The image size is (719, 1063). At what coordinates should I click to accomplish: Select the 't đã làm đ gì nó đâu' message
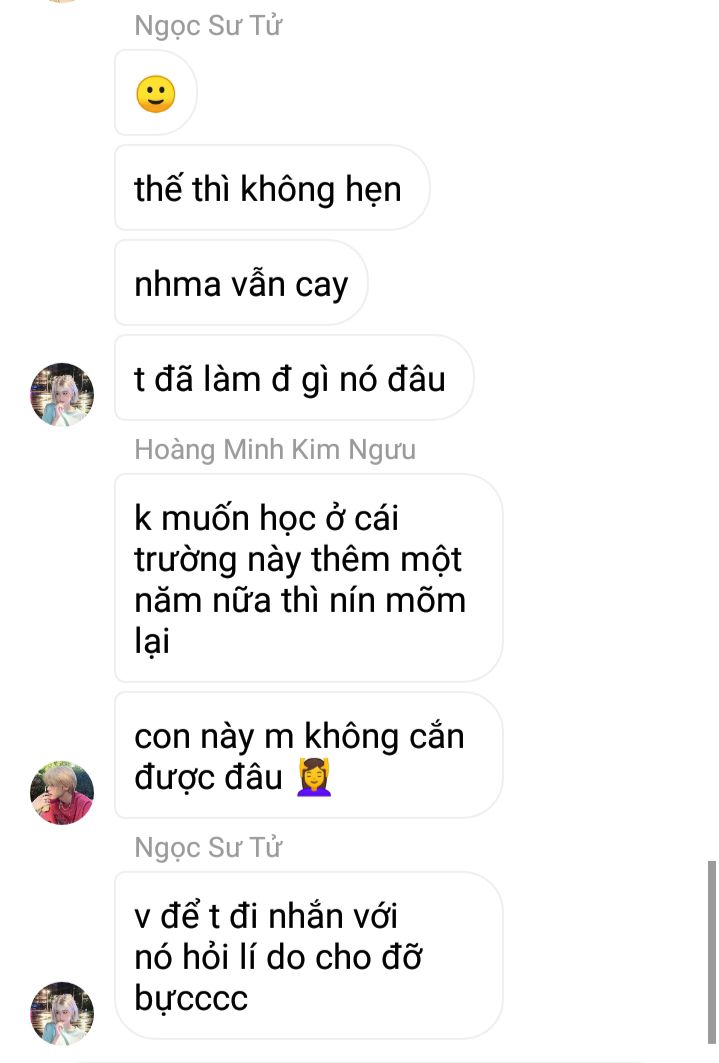click(294, 378)
